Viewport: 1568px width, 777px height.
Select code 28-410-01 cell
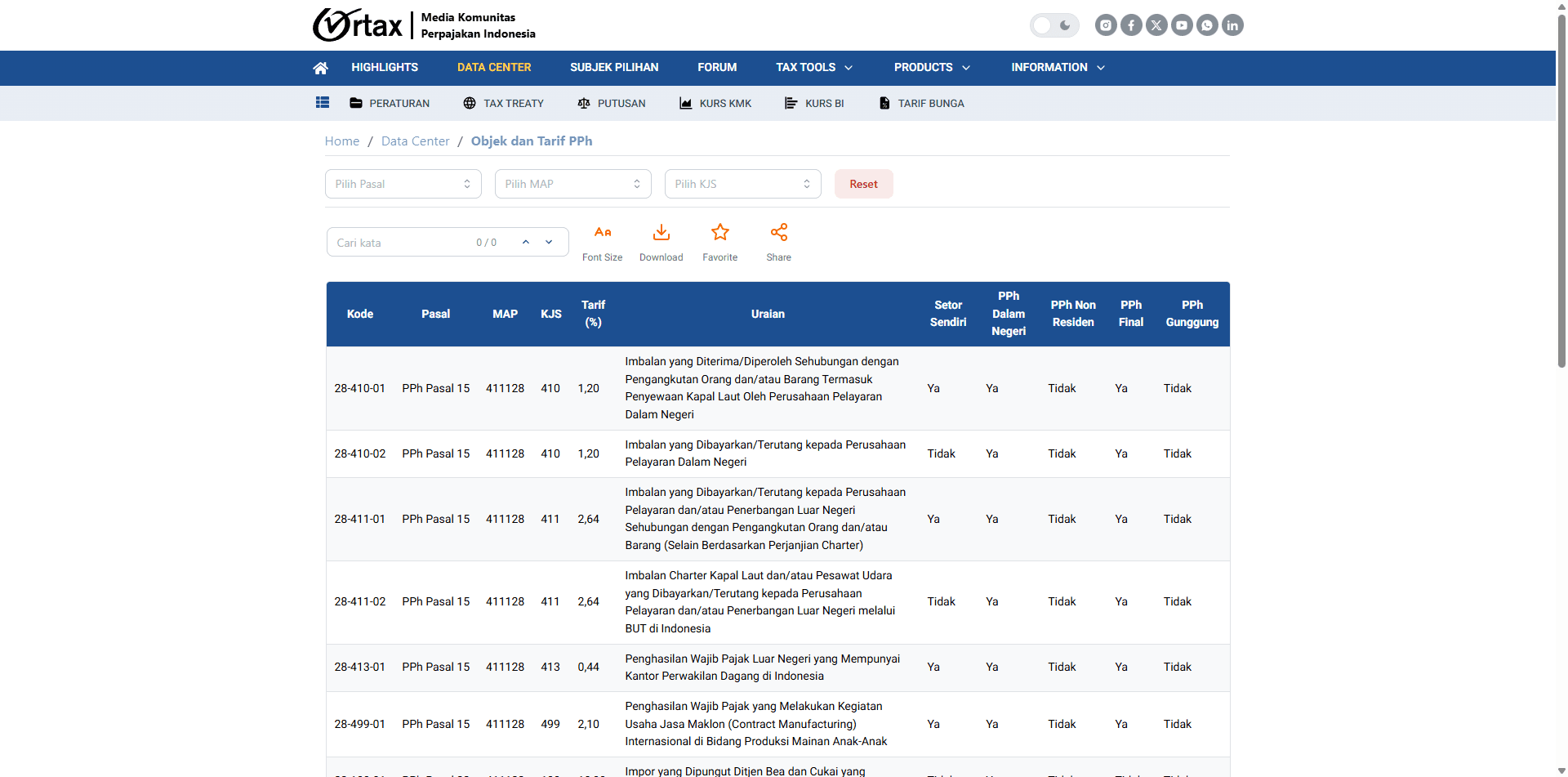[x=360, y=388]
